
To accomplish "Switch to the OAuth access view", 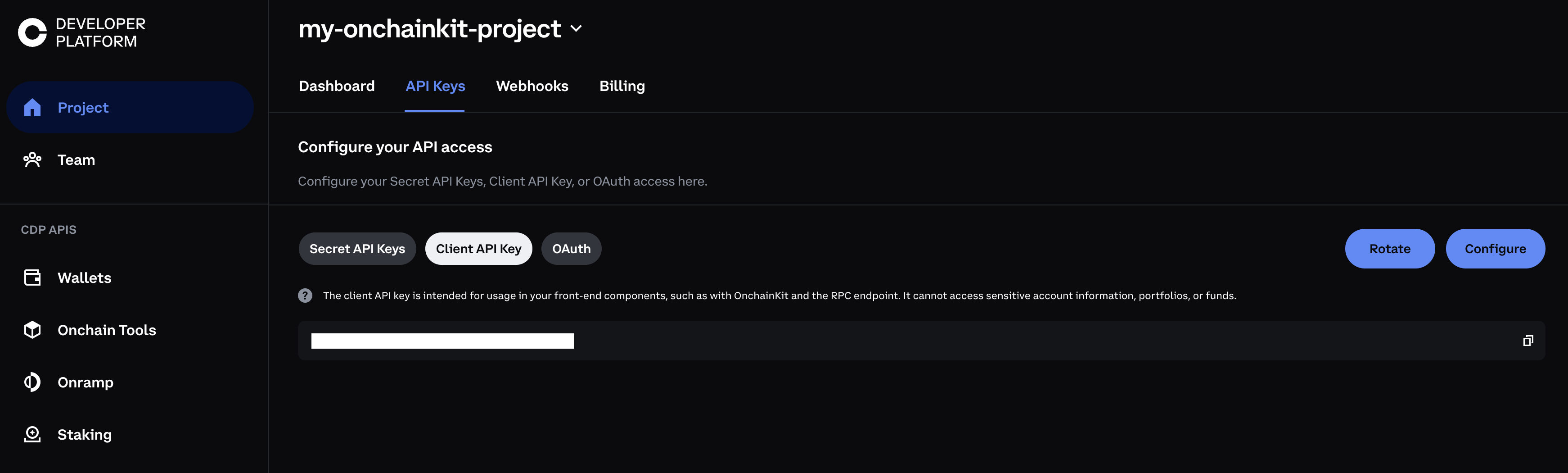I will click(571, 248).
